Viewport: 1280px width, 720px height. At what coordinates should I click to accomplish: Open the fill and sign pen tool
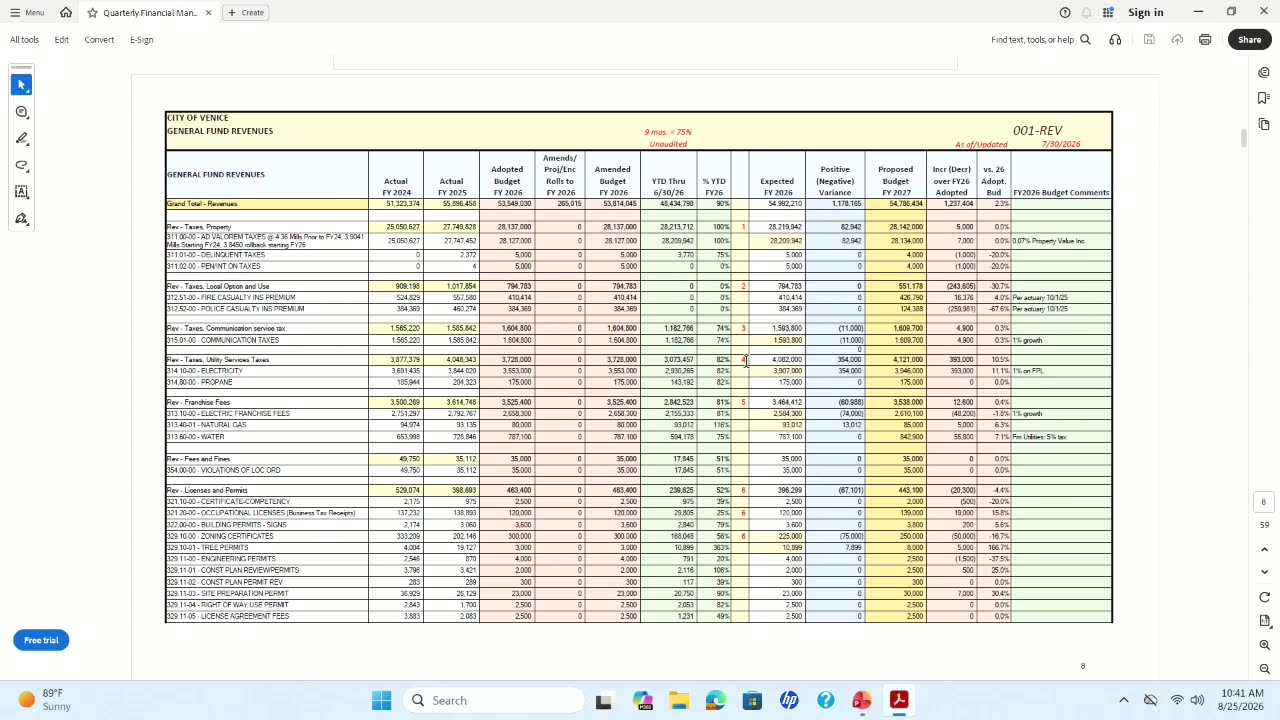[21, 219]
